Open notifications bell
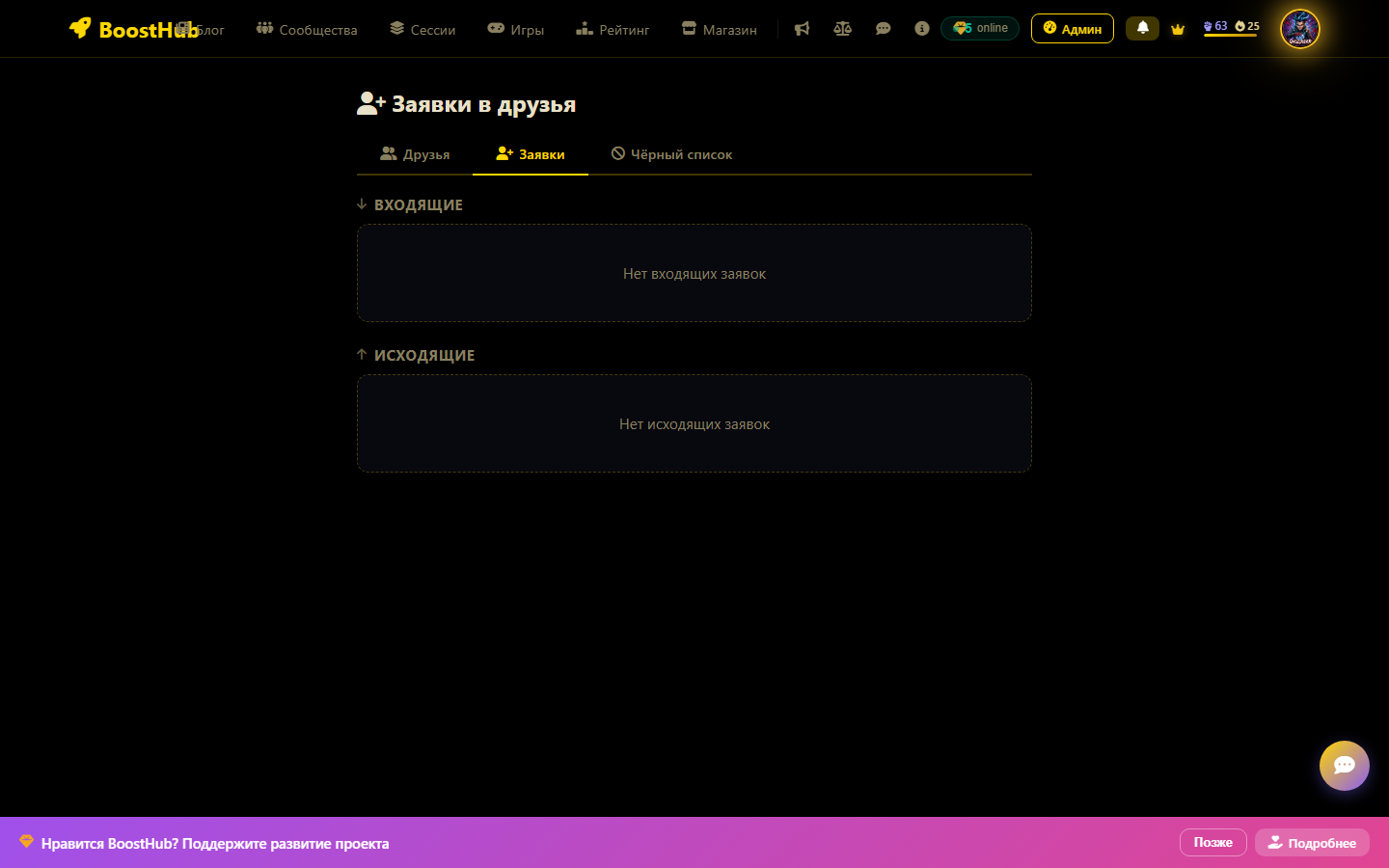This screenshot has width=1389, height=868. [1142, 28]
